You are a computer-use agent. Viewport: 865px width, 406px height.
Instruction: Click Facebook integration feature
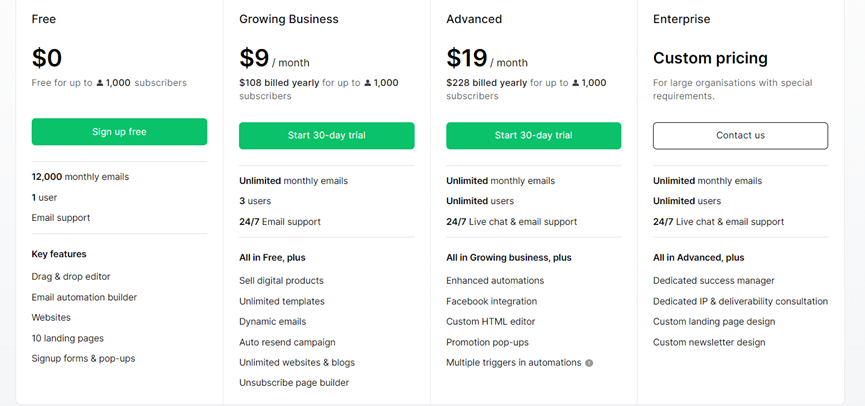(491, 301)
